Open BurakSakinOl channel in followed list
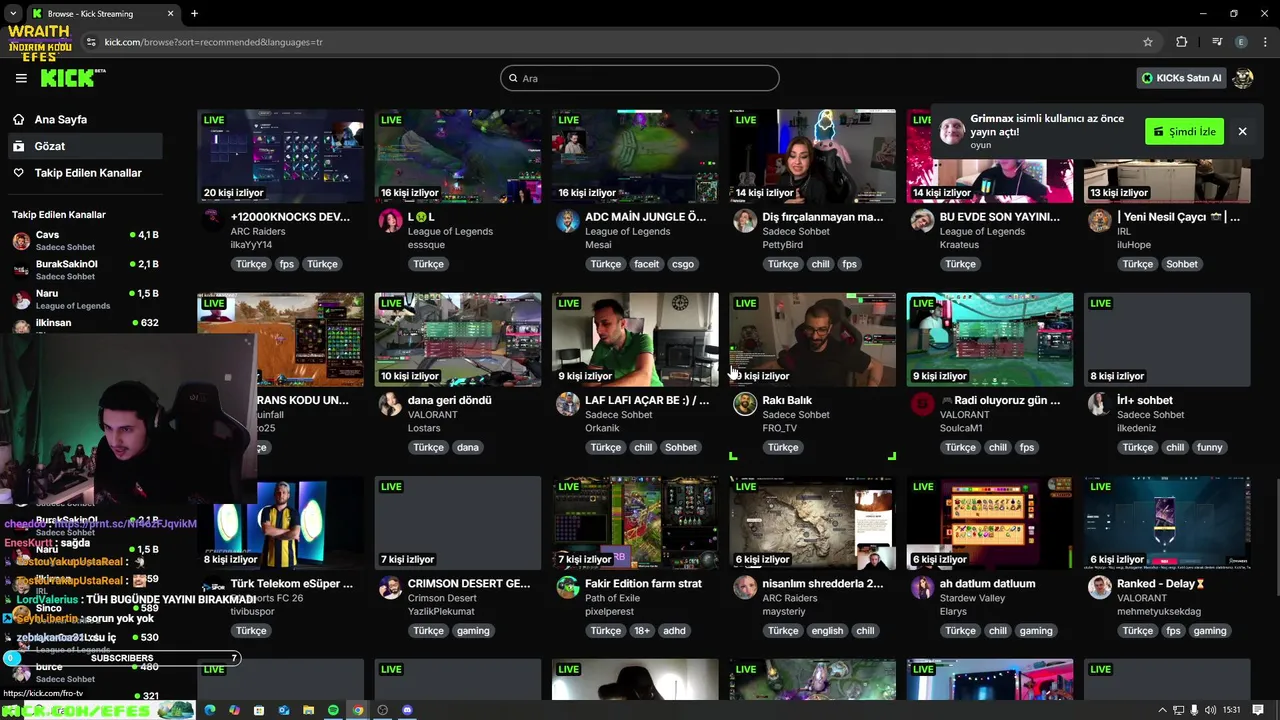Viewport: 1280px width, 720px height. click(85, 270)
